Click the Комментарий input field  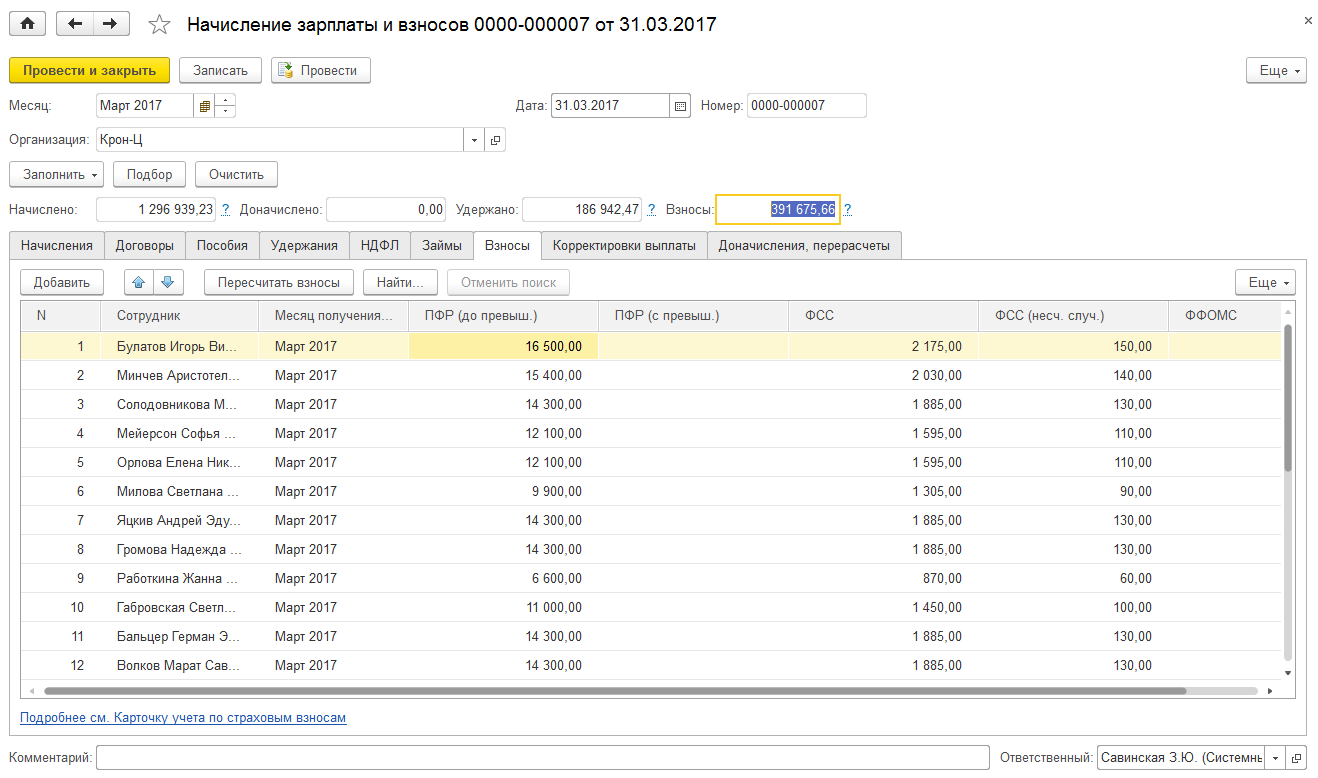coord(543,757)
